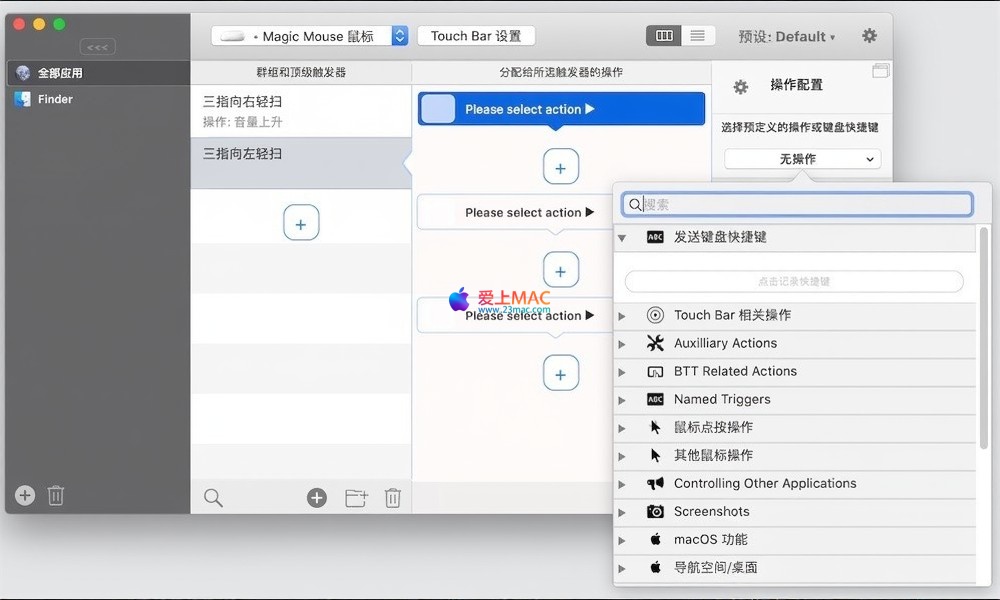Select Finder in the app sidebar
Screen dimensions: 1000x600
click(55, 99)
